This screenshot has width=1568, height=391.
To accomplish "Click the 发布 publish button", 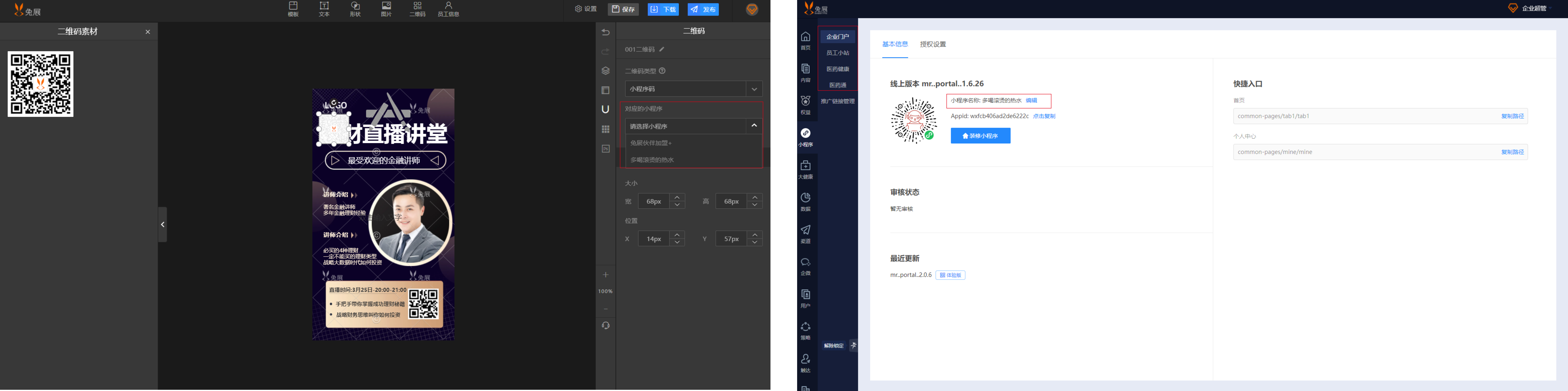I will [x=703, y=9].
